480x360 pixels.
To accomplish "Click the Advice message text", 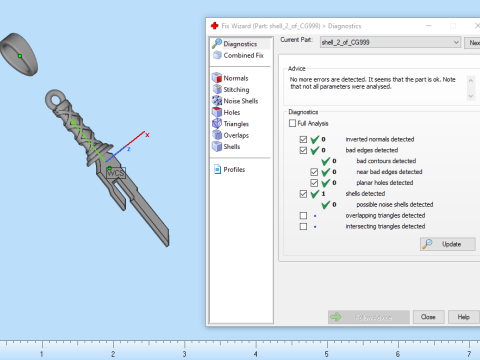I will 373,83.
